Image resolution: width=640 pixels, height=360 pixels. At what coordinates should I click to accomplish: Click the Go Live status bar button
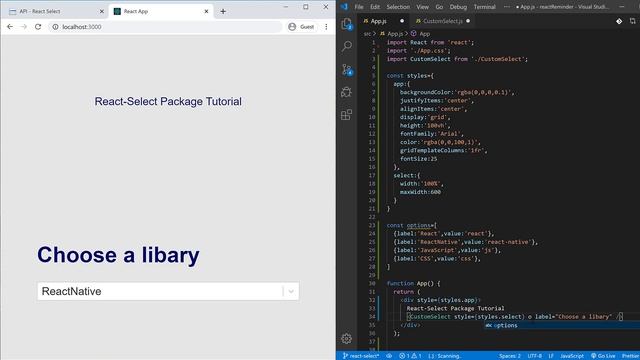[x=603, y=356]
